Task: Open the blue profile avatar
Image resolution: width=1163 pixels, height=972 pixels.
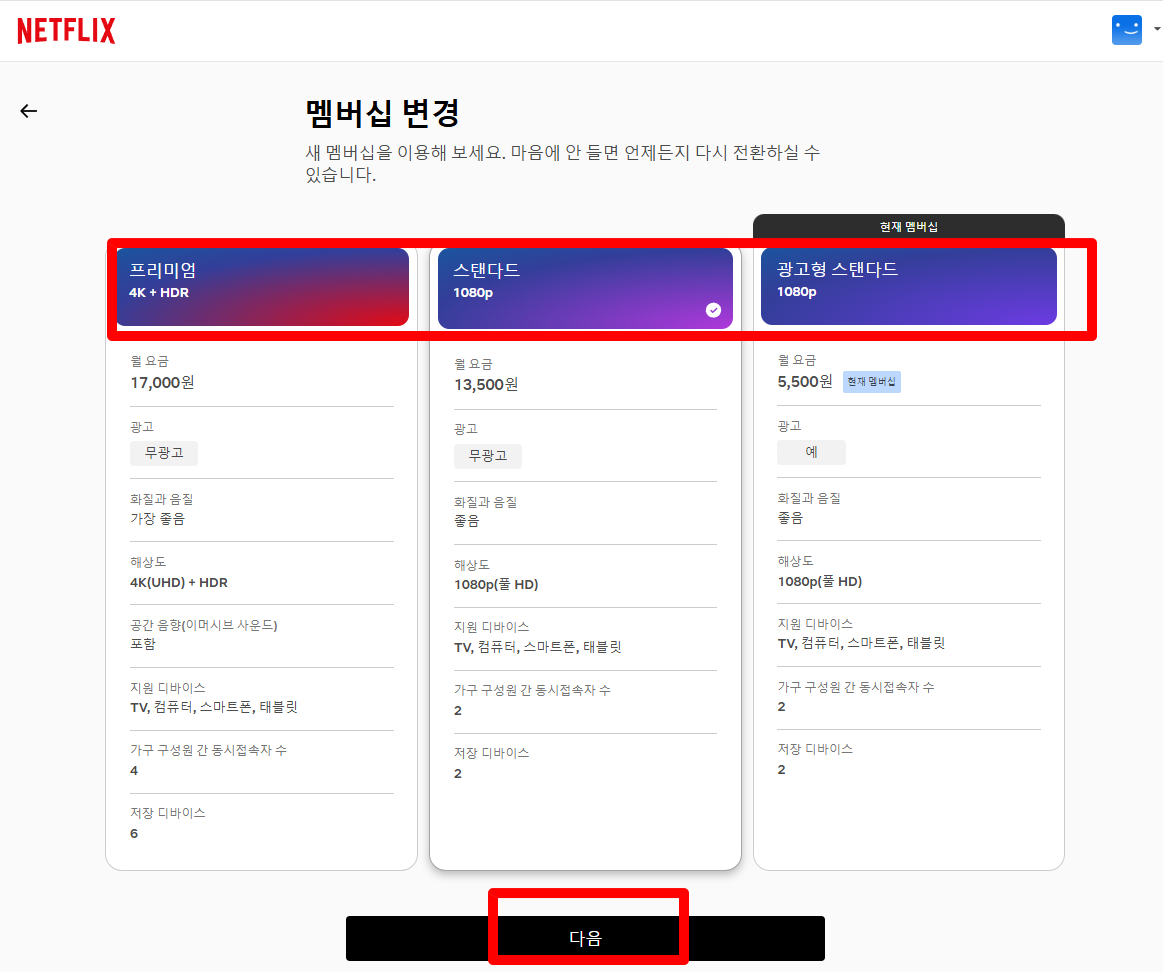Action: coord(1127,30)
